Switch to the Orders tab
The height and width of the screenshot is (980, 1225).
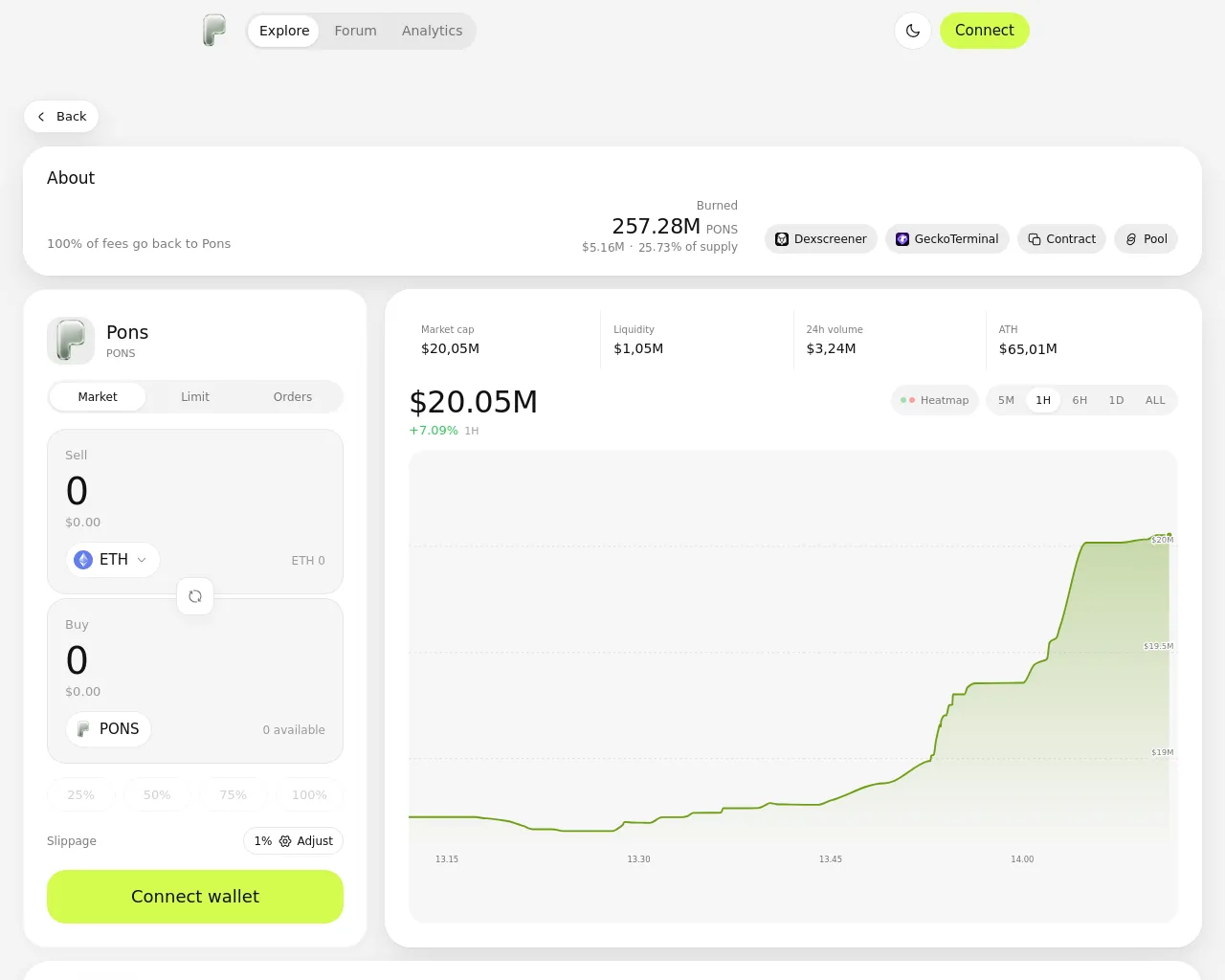coord(293,397)
